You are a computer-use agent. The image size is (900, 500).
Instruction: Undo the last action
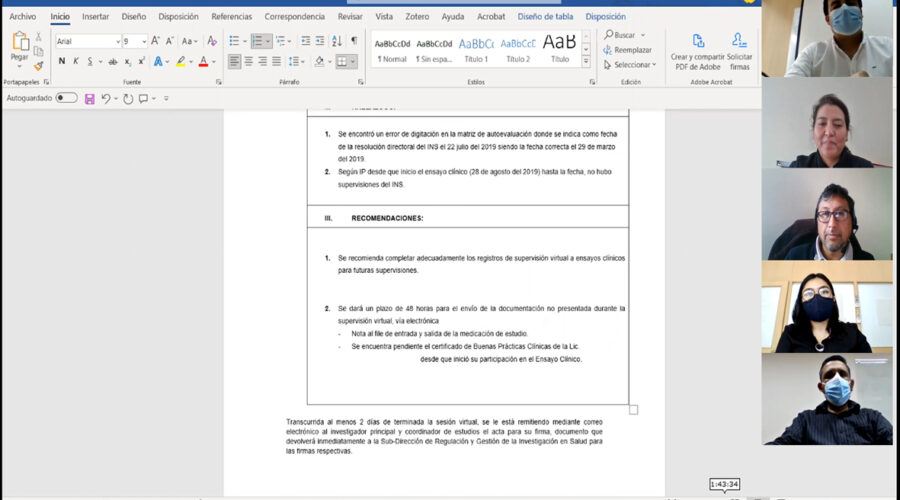106,99
